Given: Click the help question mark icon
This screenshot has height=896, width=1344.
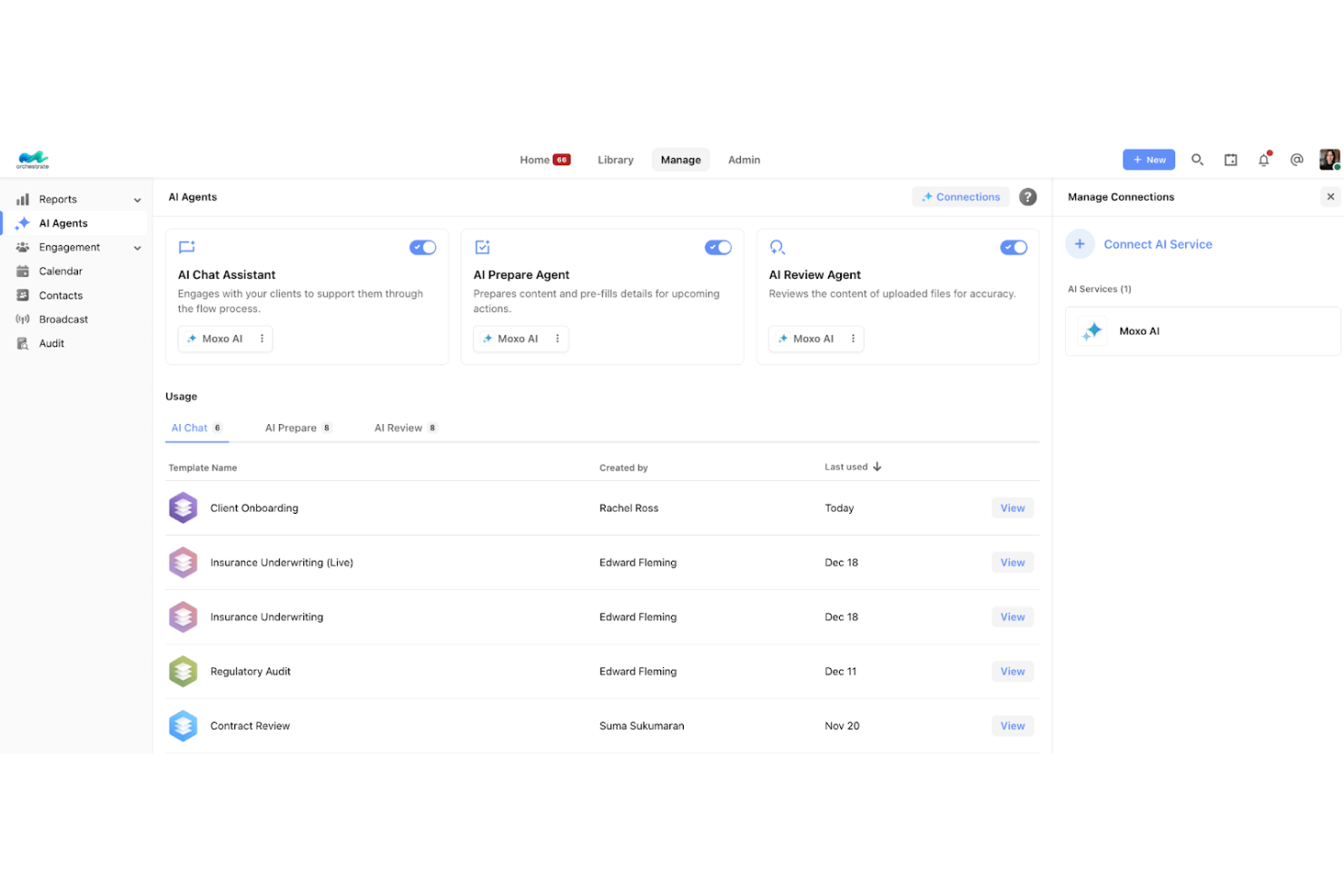Looking at the screenshot, I should click(1027, 197).
